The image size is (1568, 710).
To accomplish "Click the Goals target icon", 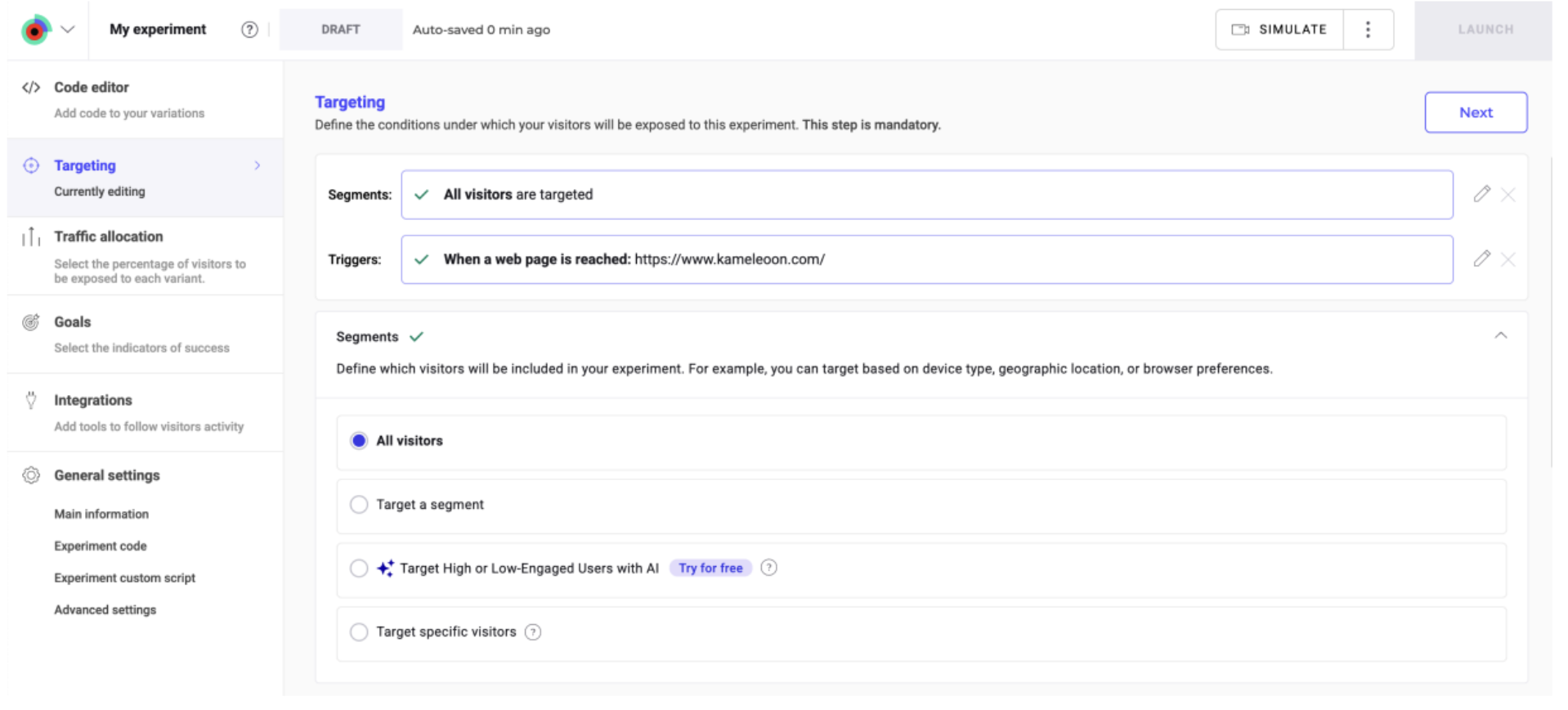I will 31,322.
